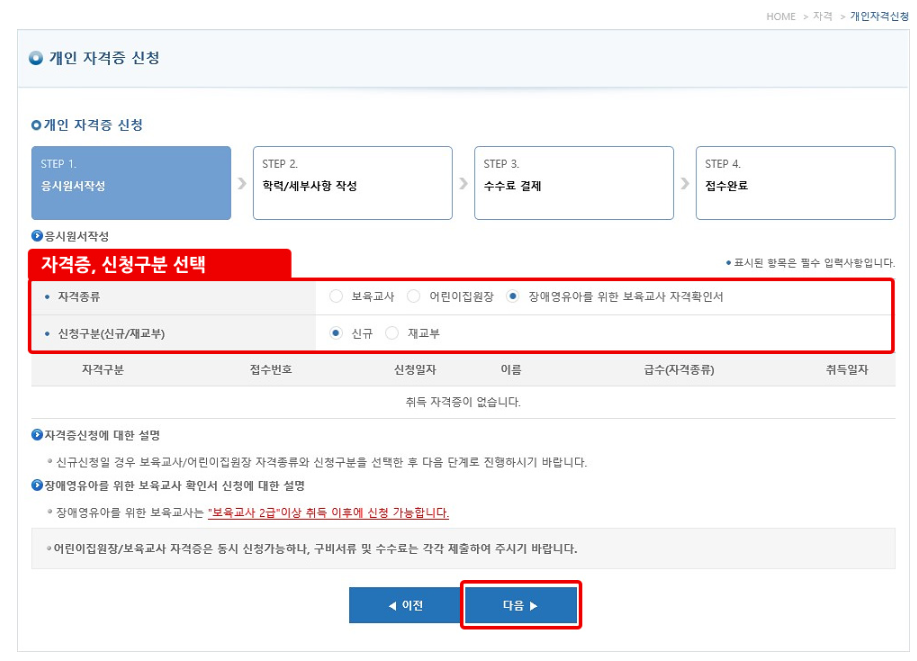Click the 다음 next button
Image resolution: width=917 pixels, height=661 pixels.
coord(520,605)
